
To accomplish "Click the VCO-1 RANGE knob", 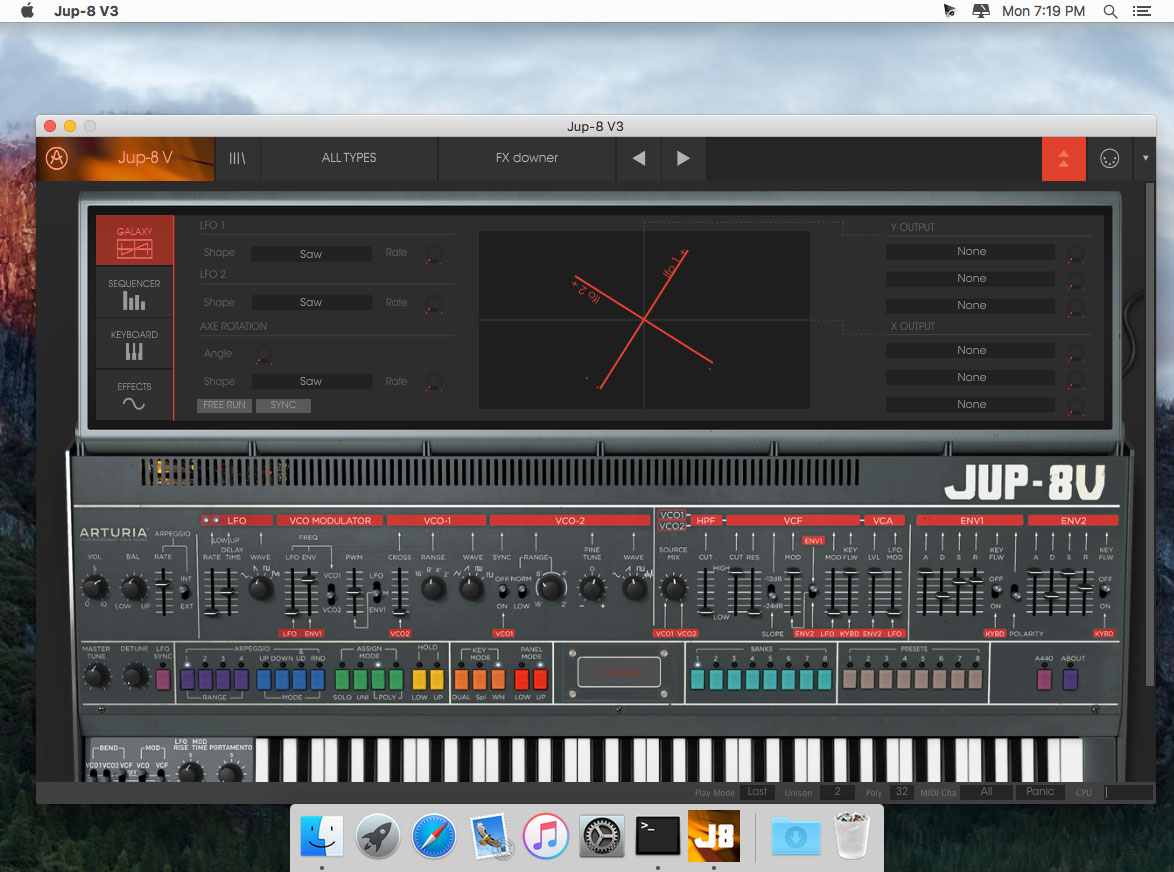I will 434,588.
